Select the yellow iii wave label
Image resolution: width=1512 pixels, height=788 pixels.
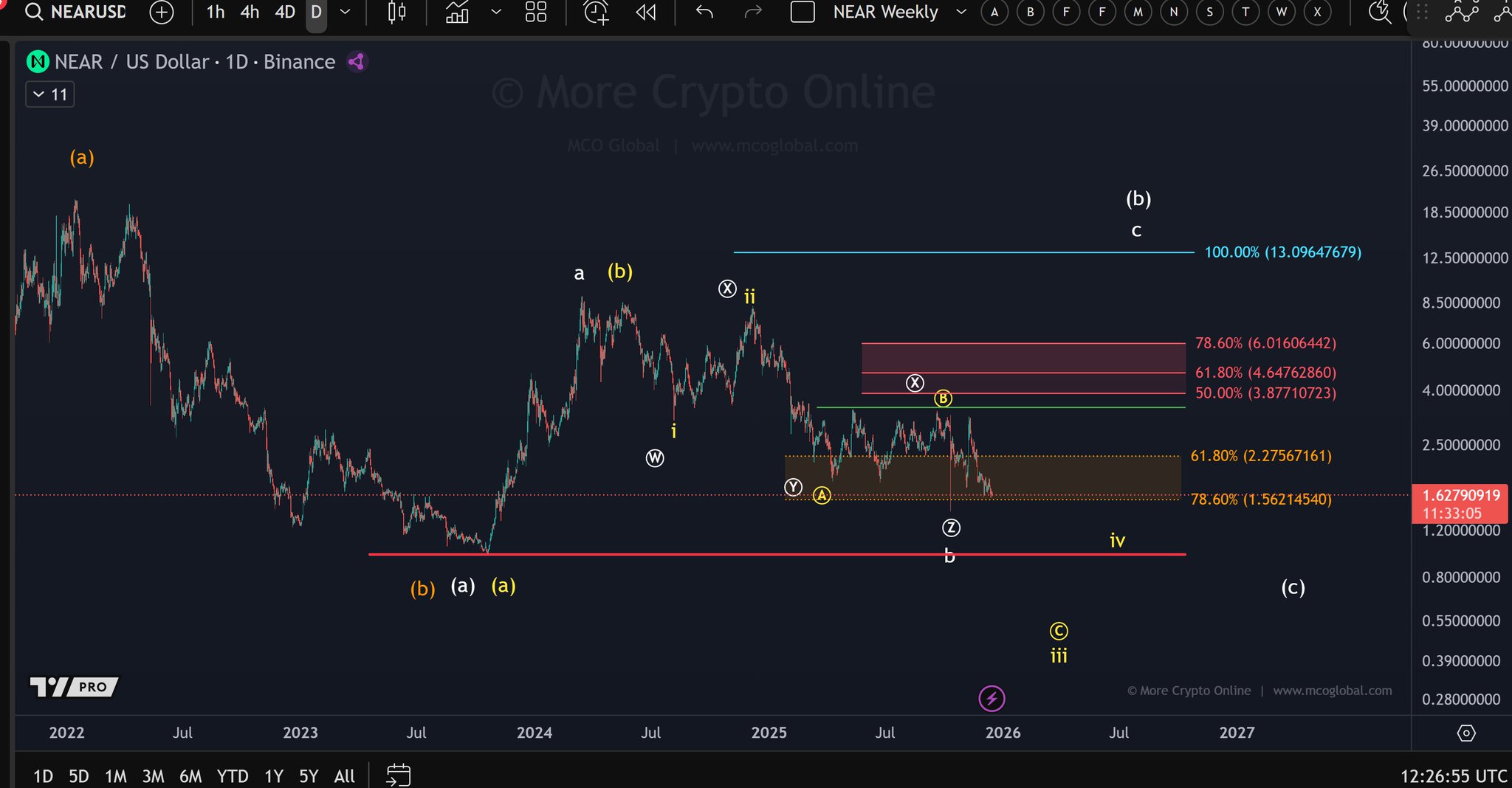tap(1059, 655)
